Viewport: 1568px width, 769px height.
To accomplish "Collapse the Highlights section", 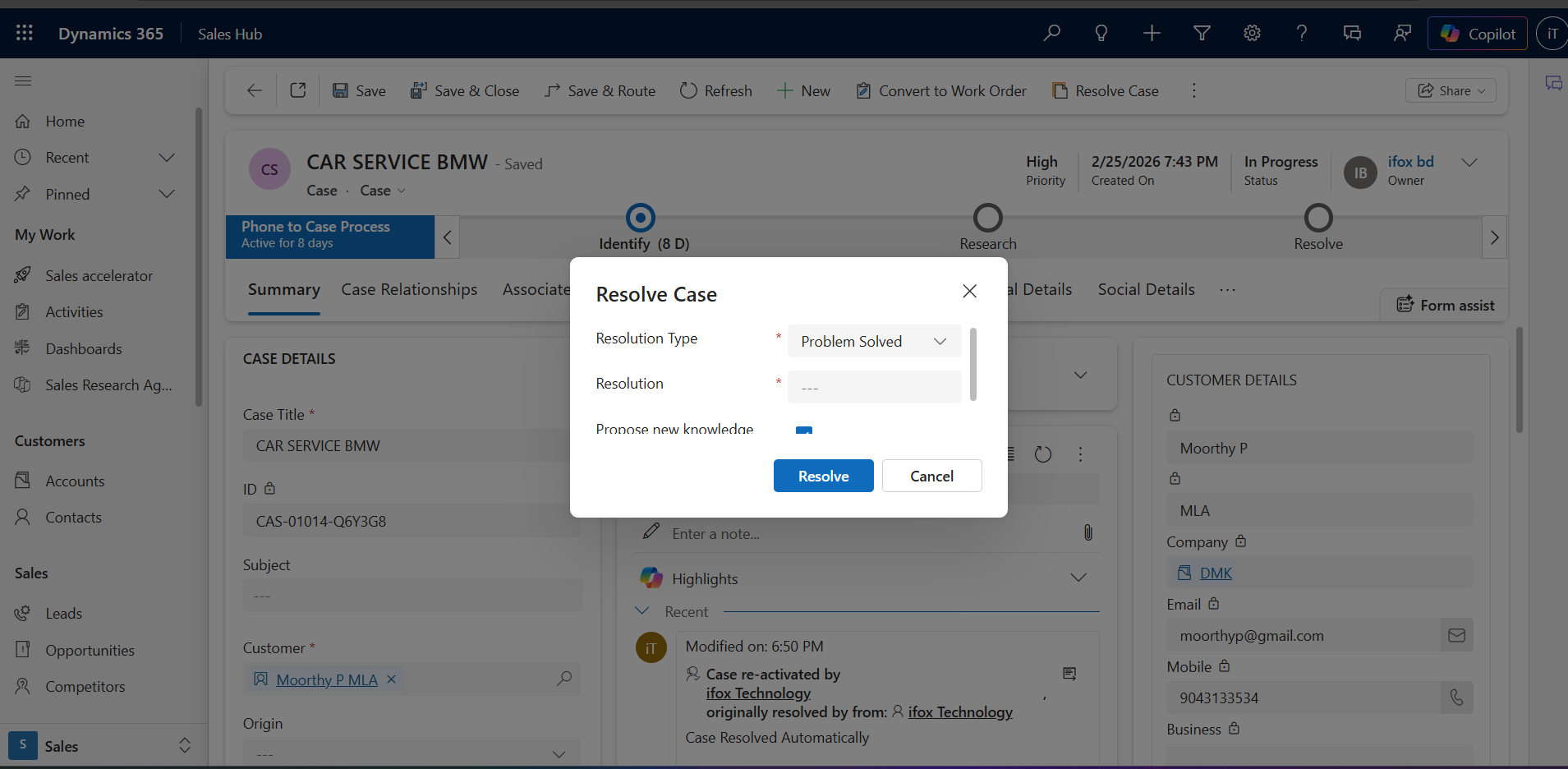I will click(x=1078, y=578).
